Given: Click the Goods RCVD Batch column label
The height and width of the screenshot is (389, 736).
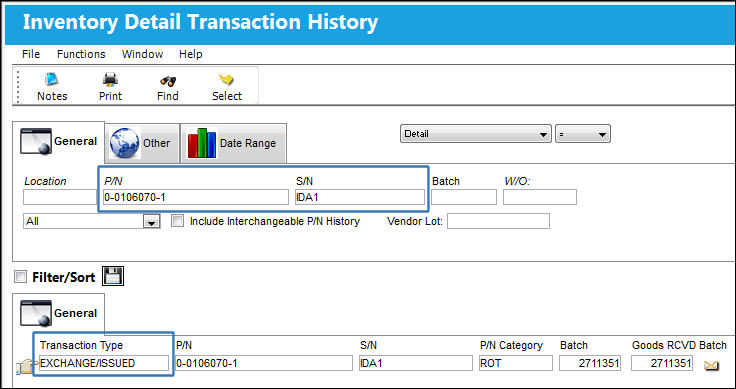Looking at the screenshot, I should 679,345.
